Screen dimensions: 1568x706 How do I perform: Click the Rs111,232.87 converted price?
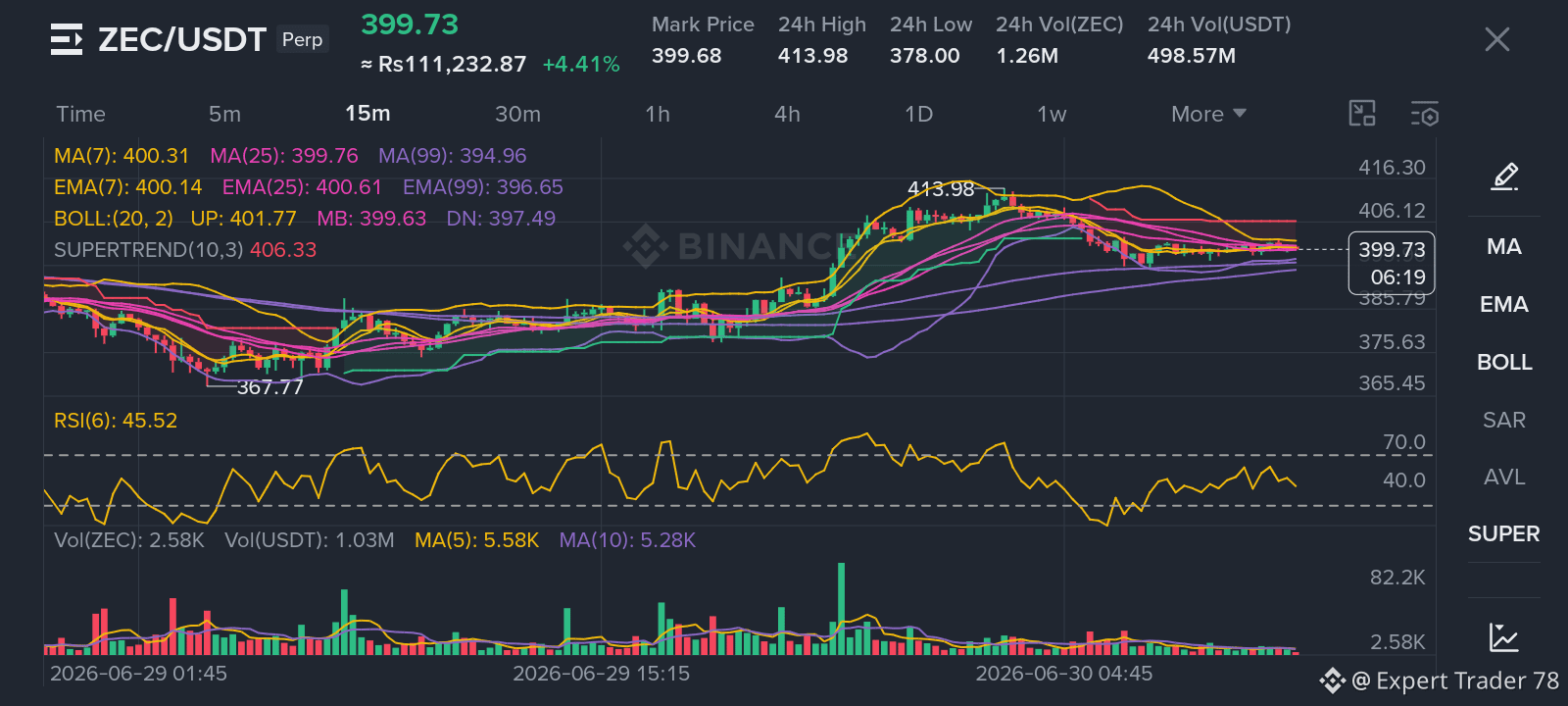pos(444,65)
